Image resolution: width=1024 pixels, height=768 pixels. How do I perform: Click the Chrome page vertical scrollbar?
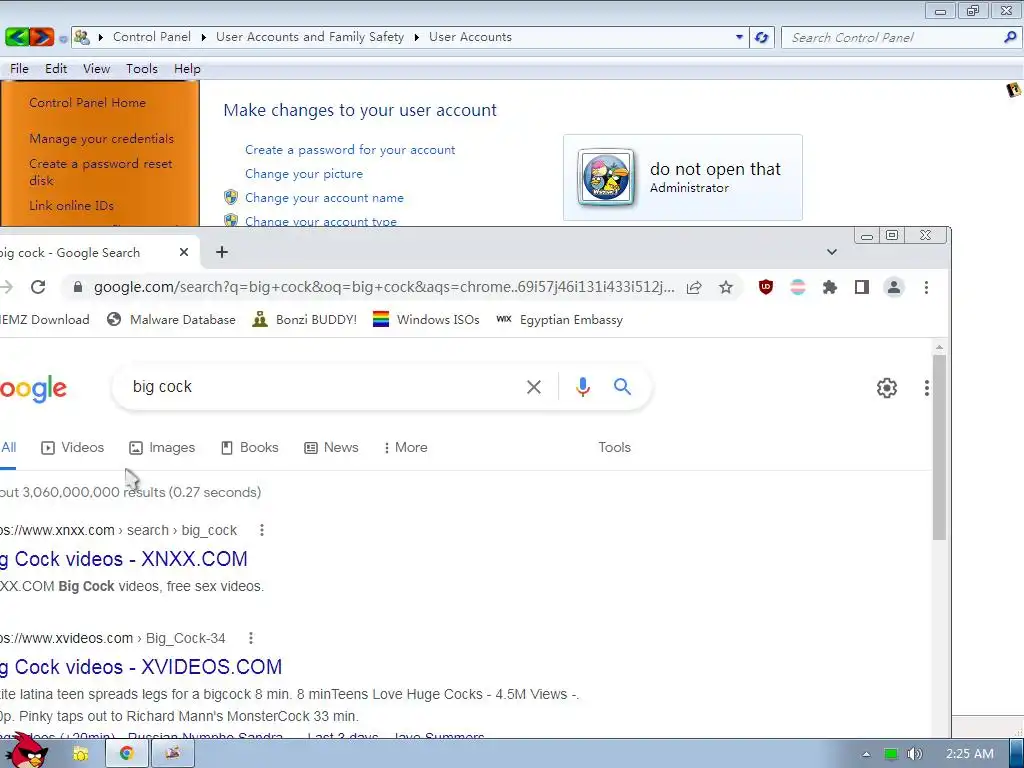coord(939,447)
